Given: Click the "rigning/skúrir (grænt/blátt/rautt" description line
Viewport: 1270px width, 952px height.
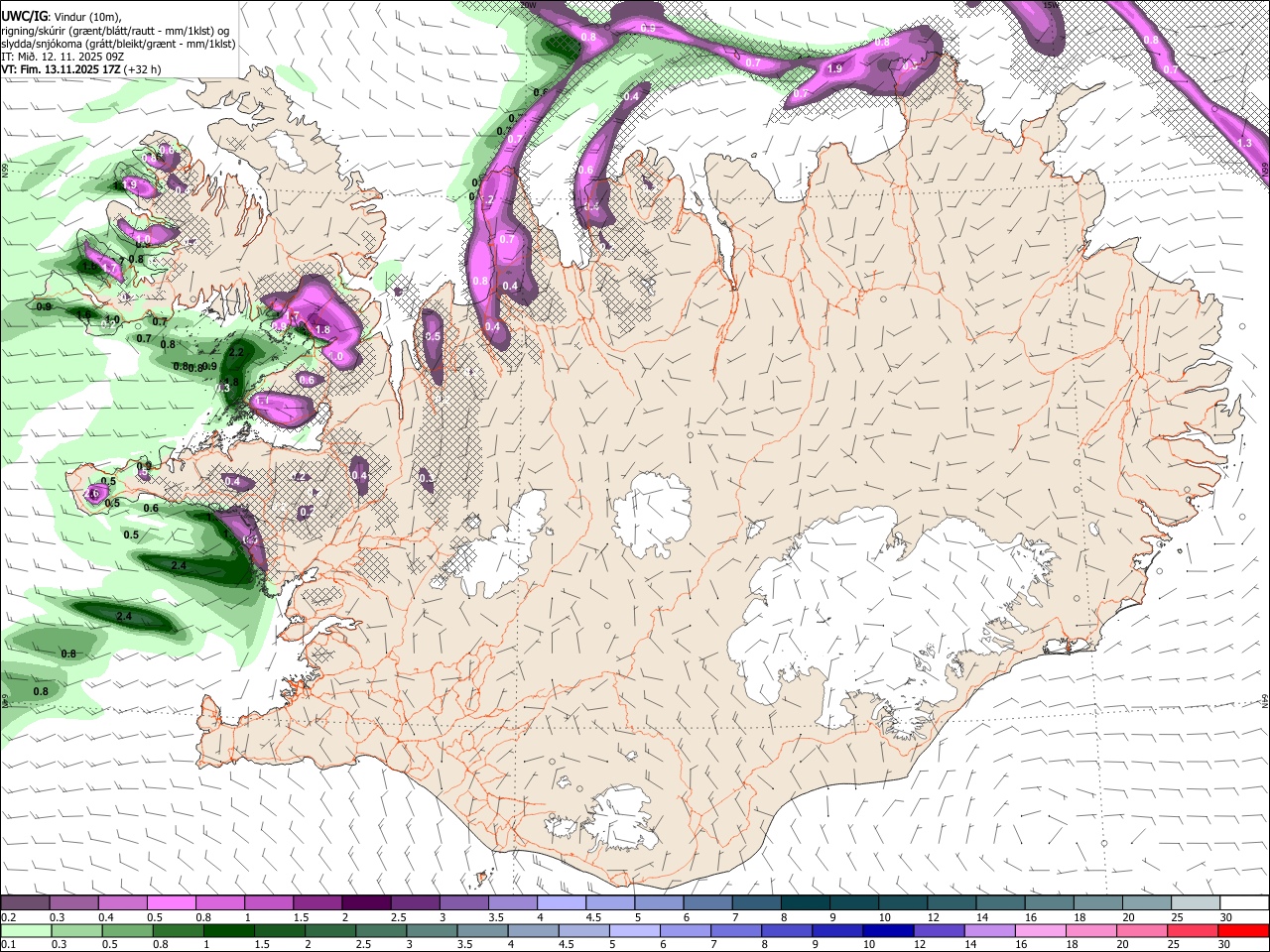Looking at the screenshot, I should tap(115, 30).
